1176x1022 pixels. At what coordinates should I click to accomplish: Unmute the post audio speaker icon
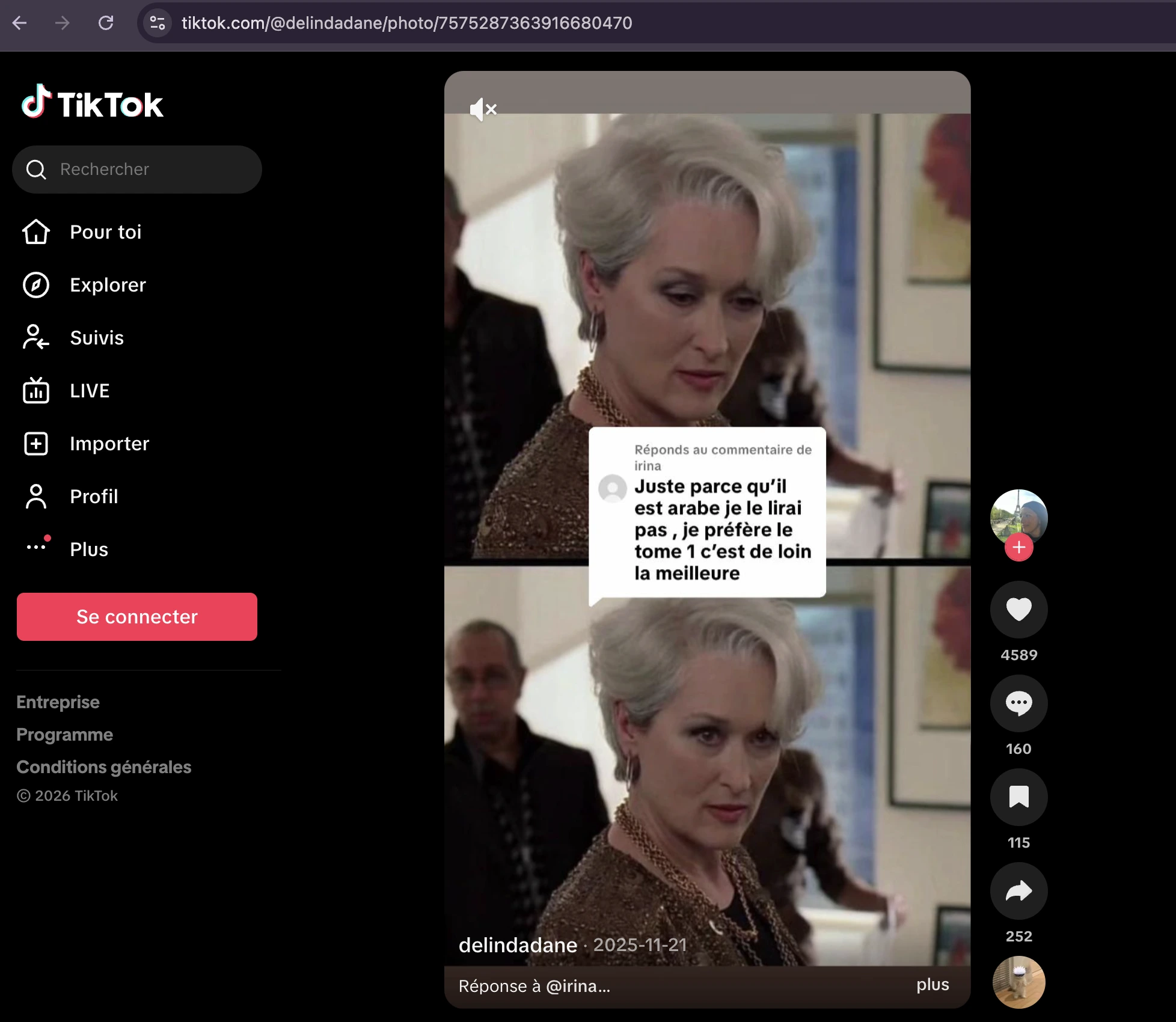483,109
